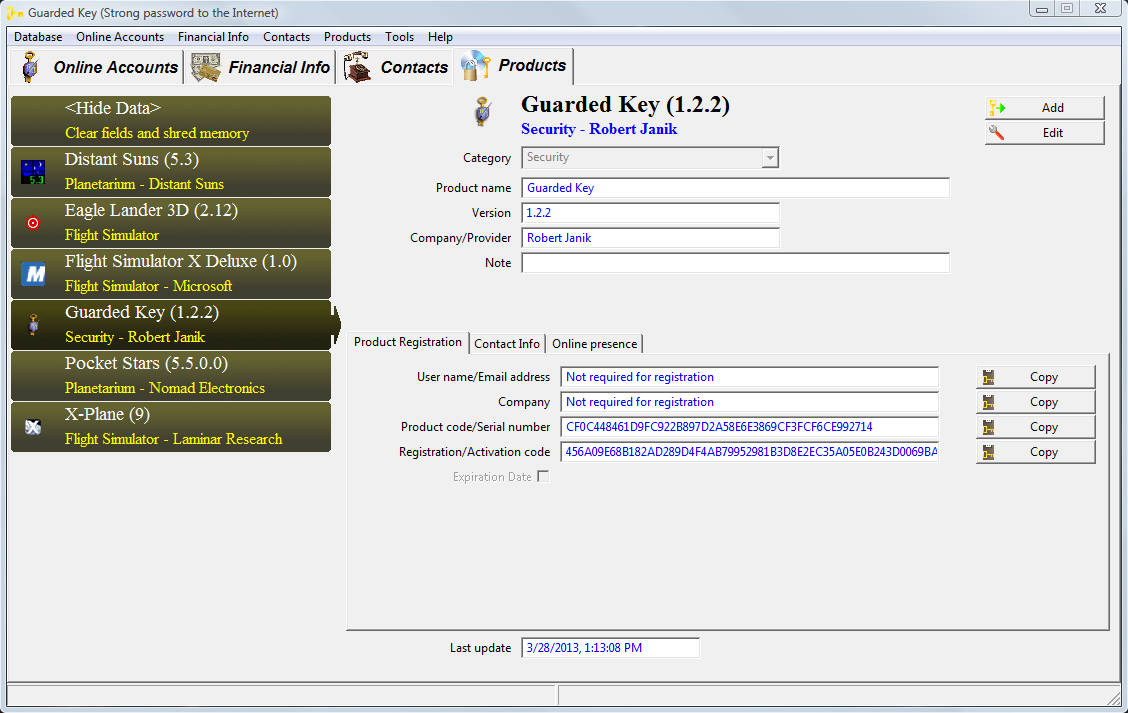Image resolution: width=1128 pixels, height=713 pixels.
Task: Select Flight Simulator X Deluxe (1.0) entry
Action: click(x=171, y=274)
